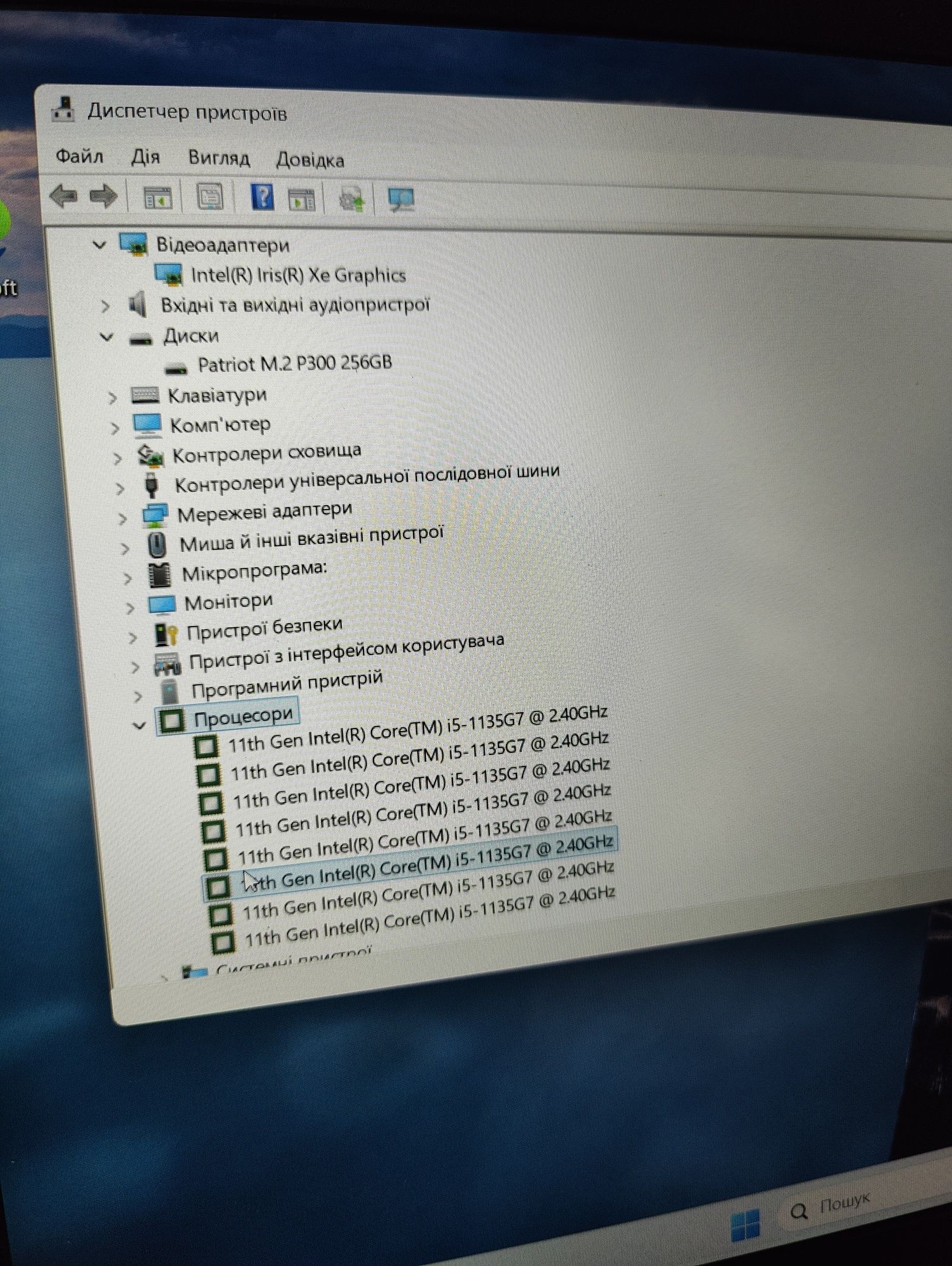Click the Клавіатури keyboard icon

point(145,395)
